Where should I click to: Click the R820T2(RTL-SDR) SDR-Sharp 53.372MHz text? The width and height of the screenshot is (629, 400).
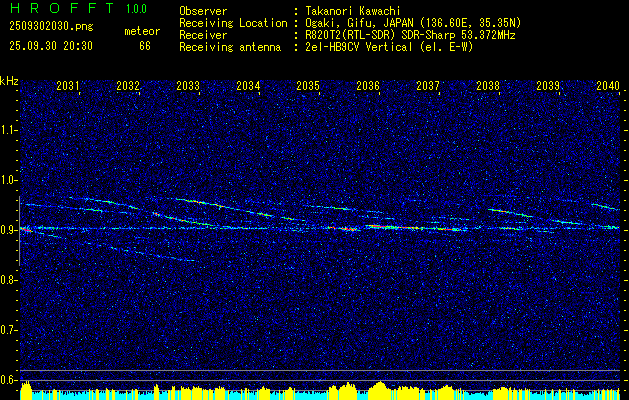click(x=410, y=35)
